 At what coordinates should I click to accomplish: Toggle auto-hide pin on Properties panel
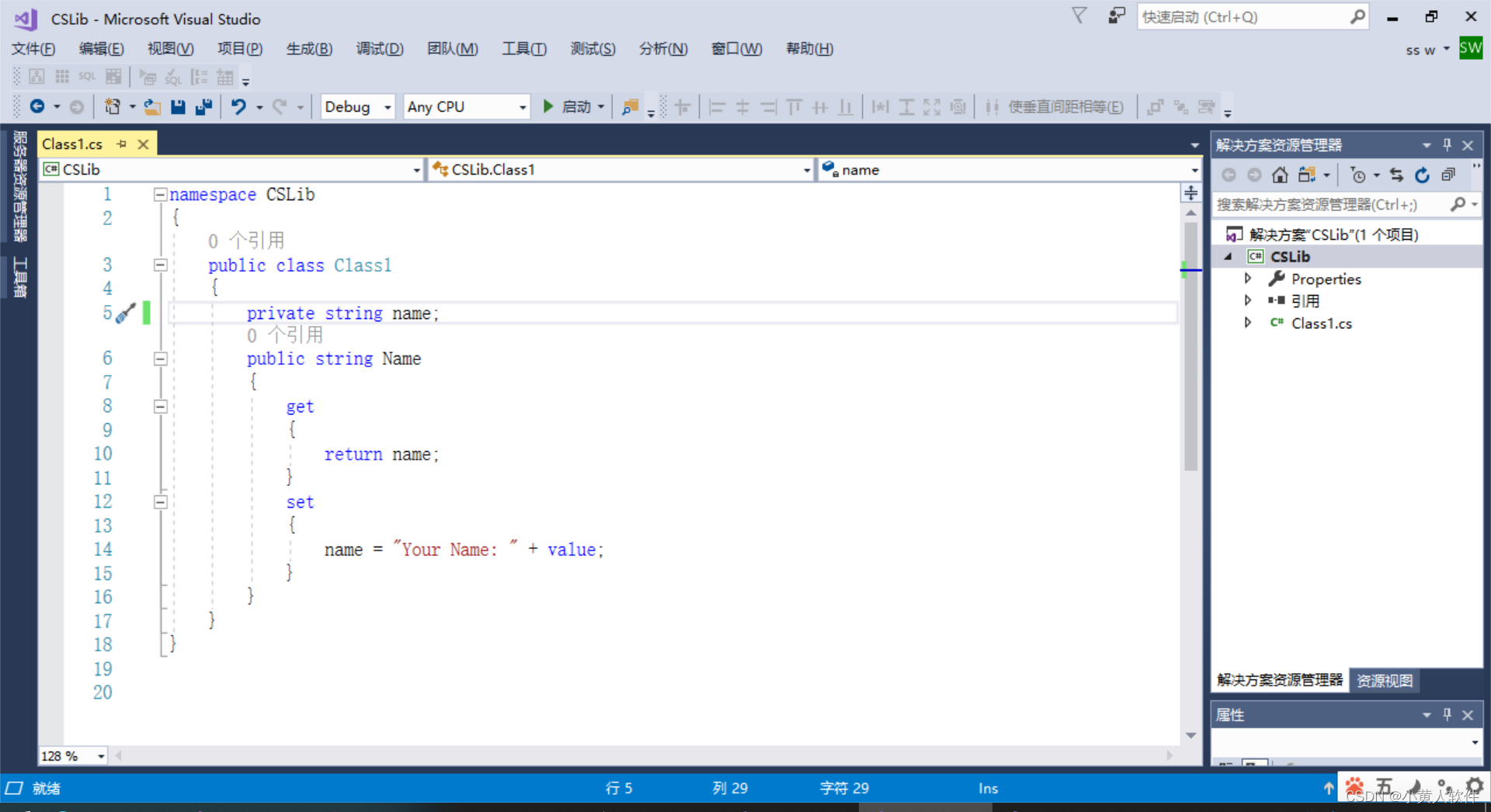[x=1447, y=715]
